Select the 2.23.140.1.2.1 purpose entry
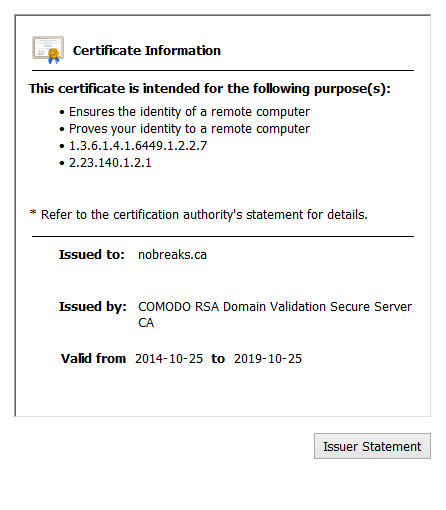The image size is (446, 510). pos(110,163)
